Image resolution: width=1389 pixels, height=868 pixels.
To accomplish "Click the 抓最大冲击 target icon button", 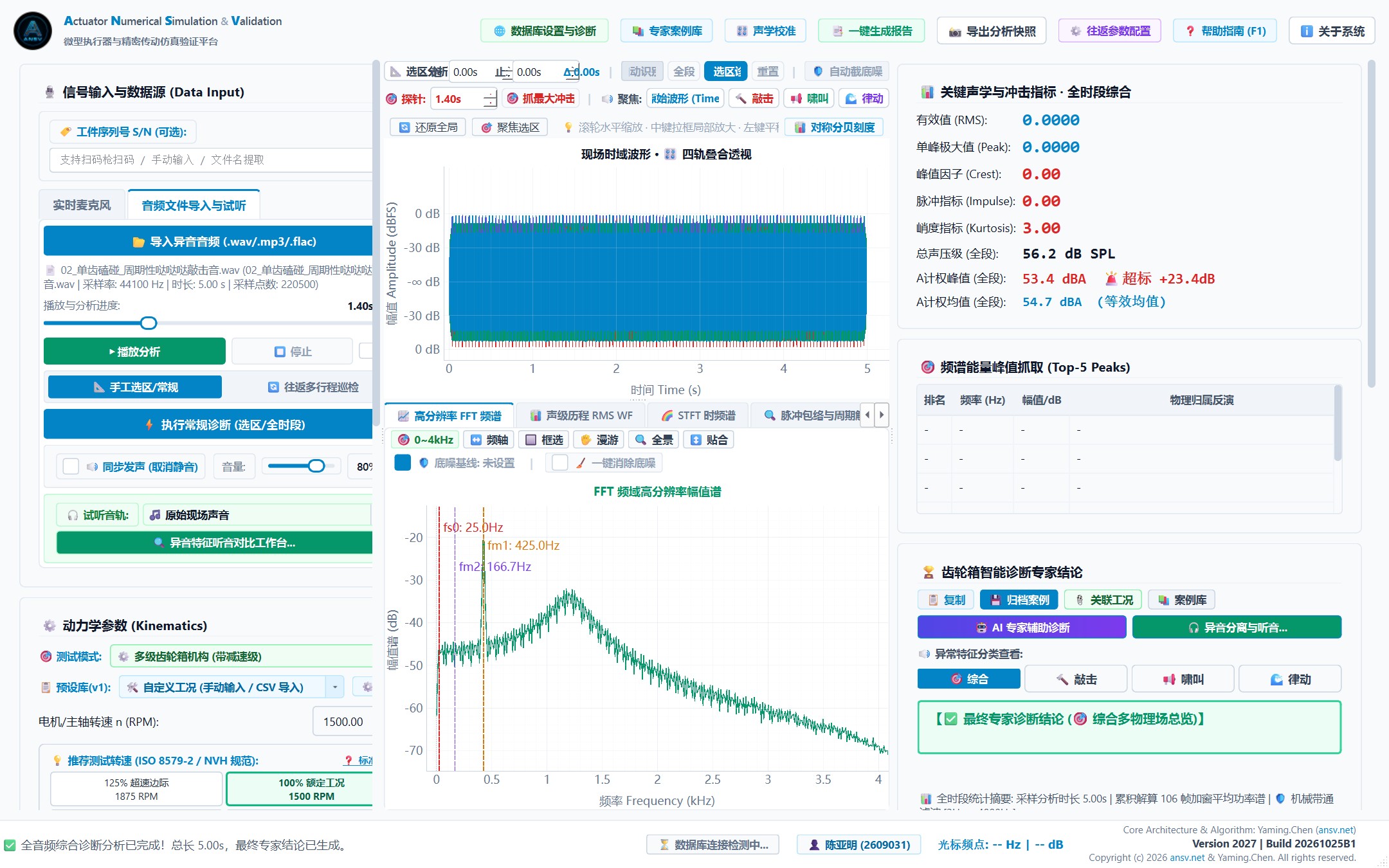I will [540, 98].
